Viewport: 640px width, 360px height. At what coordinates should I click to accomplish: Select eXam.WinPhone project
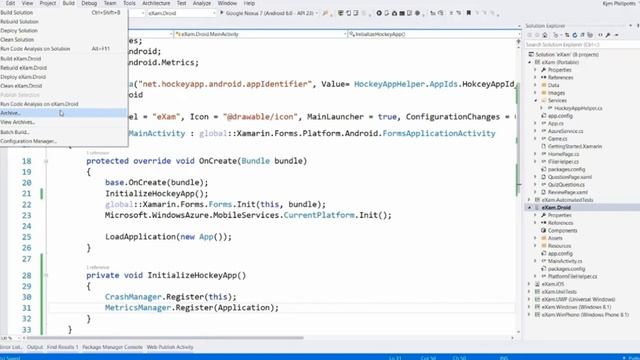(585, 315)
